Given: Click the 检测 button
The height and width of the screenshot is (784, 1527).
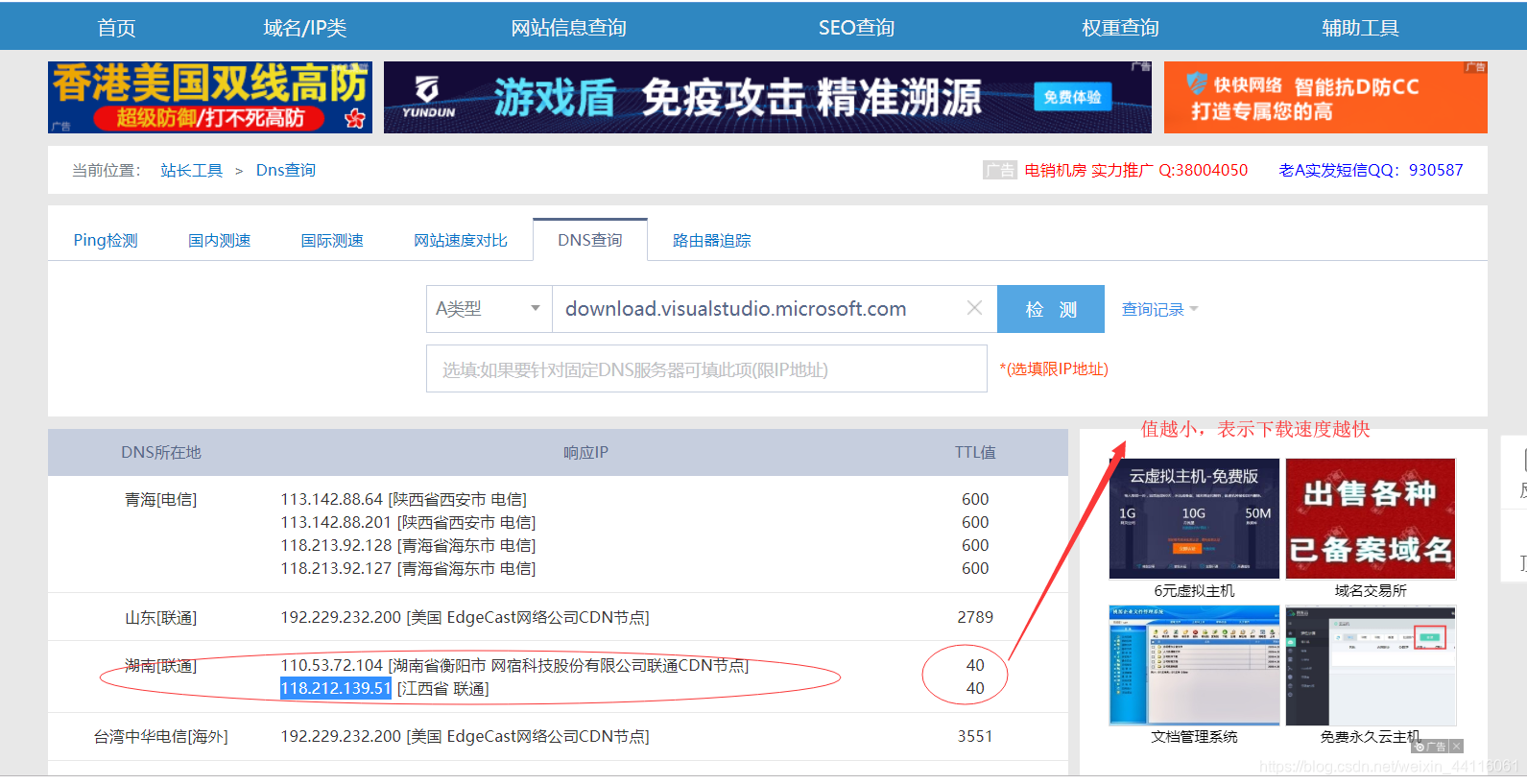Looking at the screenshot, I should 1051,309.
